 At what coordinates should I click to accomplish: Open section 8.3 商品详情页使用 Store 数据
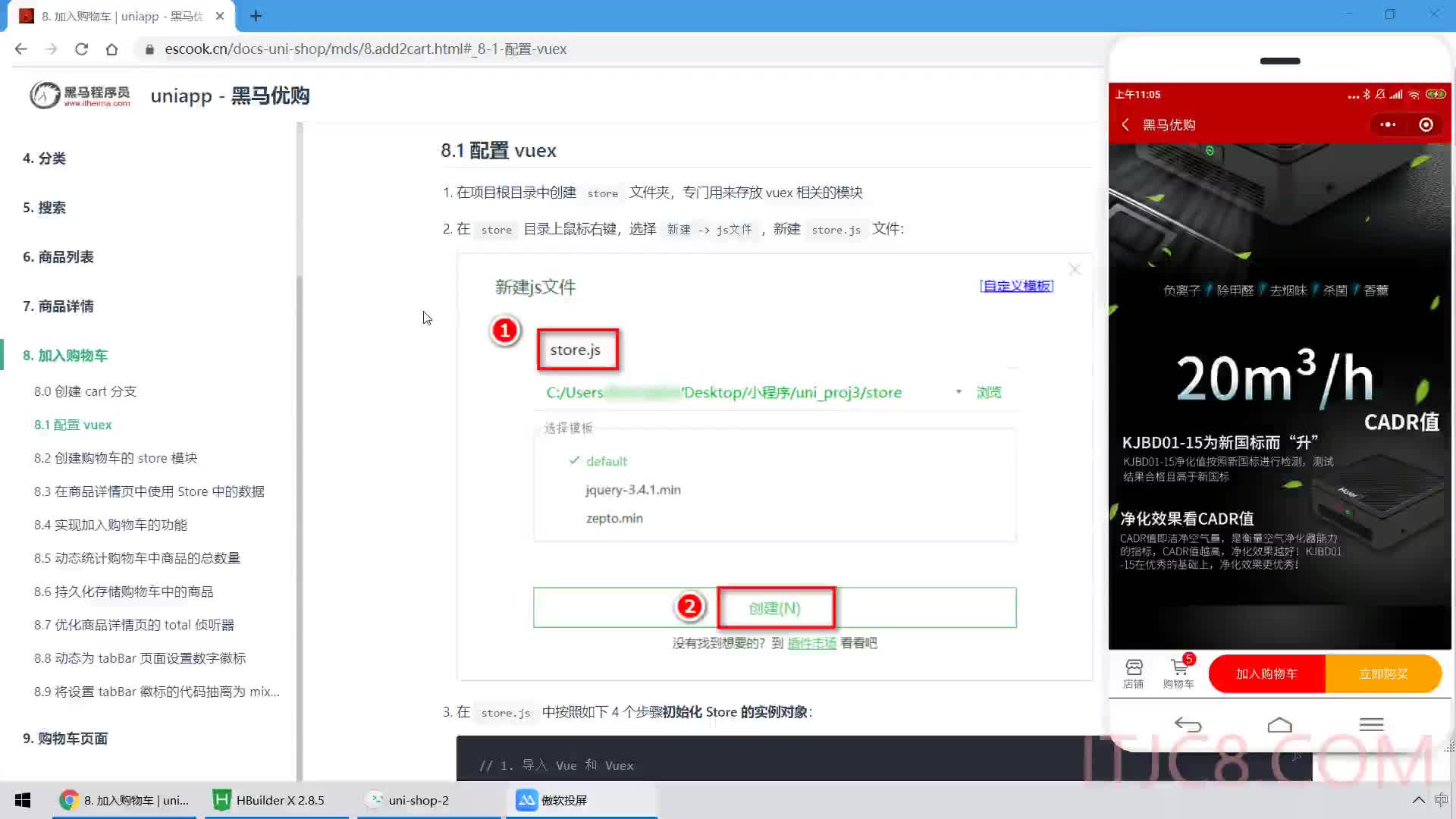[x=149, y=491]
